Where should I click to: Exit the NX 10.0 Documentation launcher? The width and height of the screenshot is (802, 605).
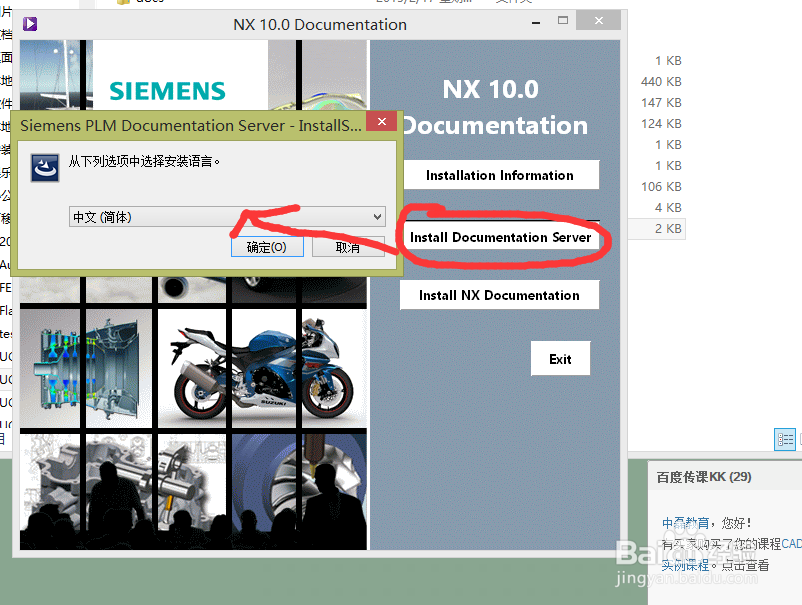click(560, 358)
